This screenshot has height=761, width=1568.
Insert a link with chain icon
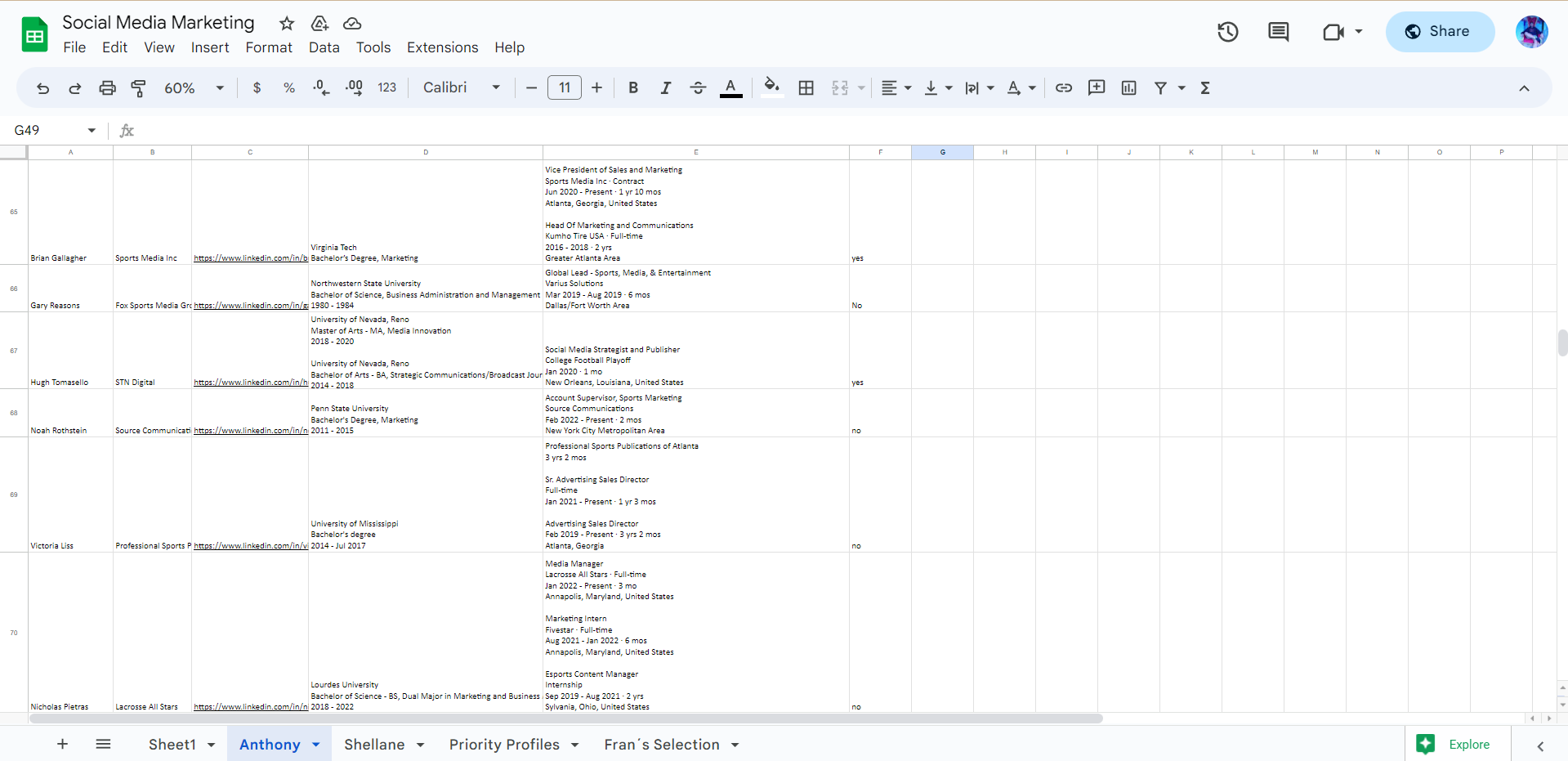[x=1064, y=88]
